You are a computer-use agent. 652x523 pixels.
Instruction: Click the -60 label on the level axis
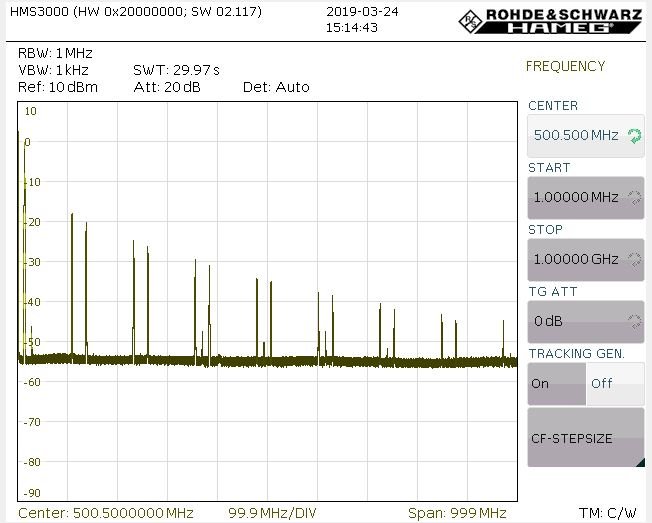point(32,382)
